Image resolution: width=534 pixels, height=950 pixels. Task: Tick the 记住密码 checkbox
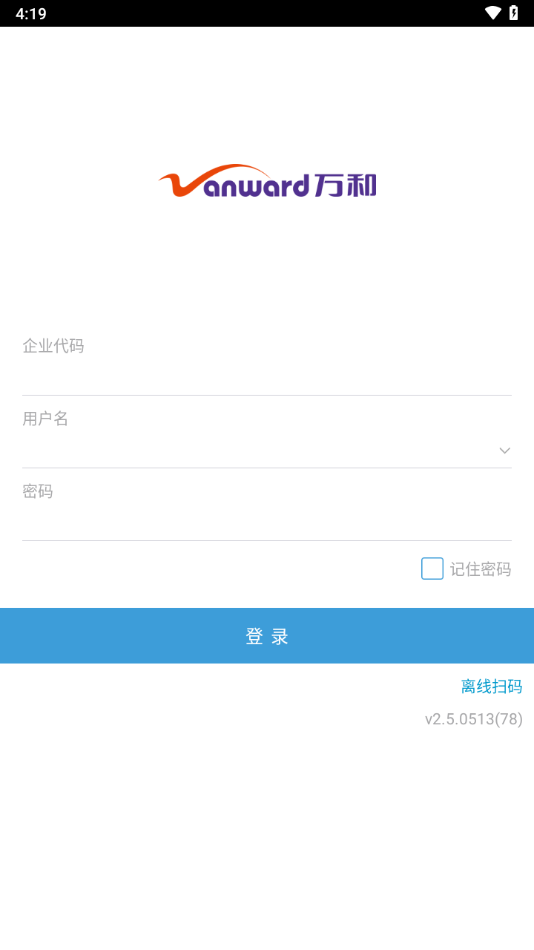click(x=432, y=568)
